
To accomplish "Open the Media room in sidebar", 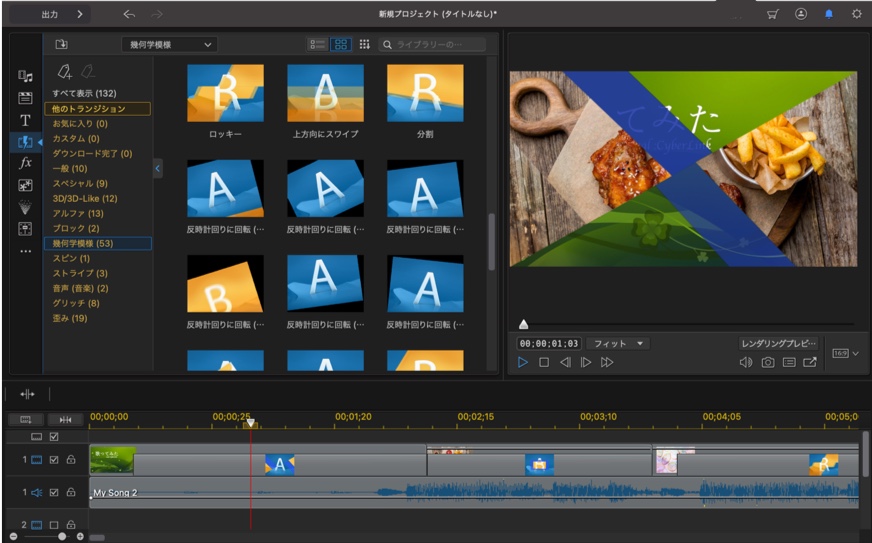I will 26,76.
